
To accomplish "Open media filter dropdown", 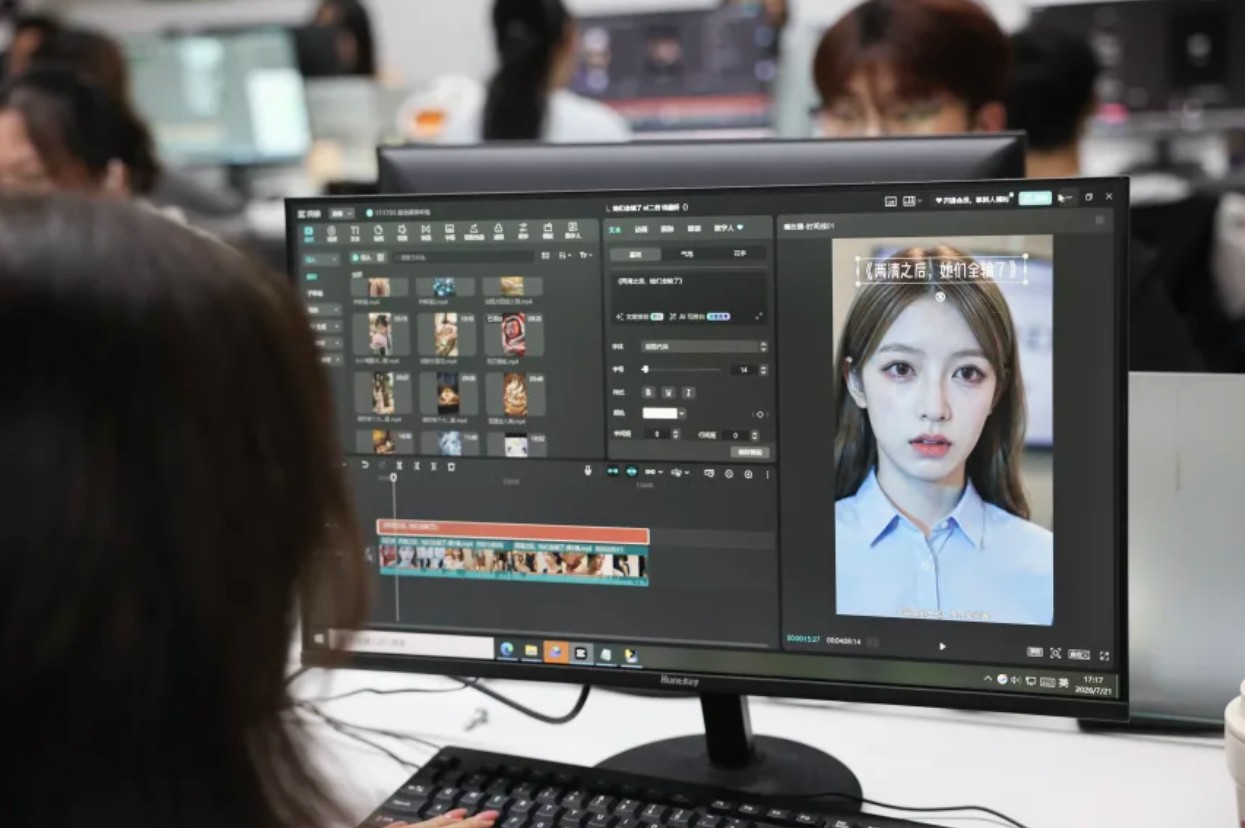I will click(x=586, y=255).
